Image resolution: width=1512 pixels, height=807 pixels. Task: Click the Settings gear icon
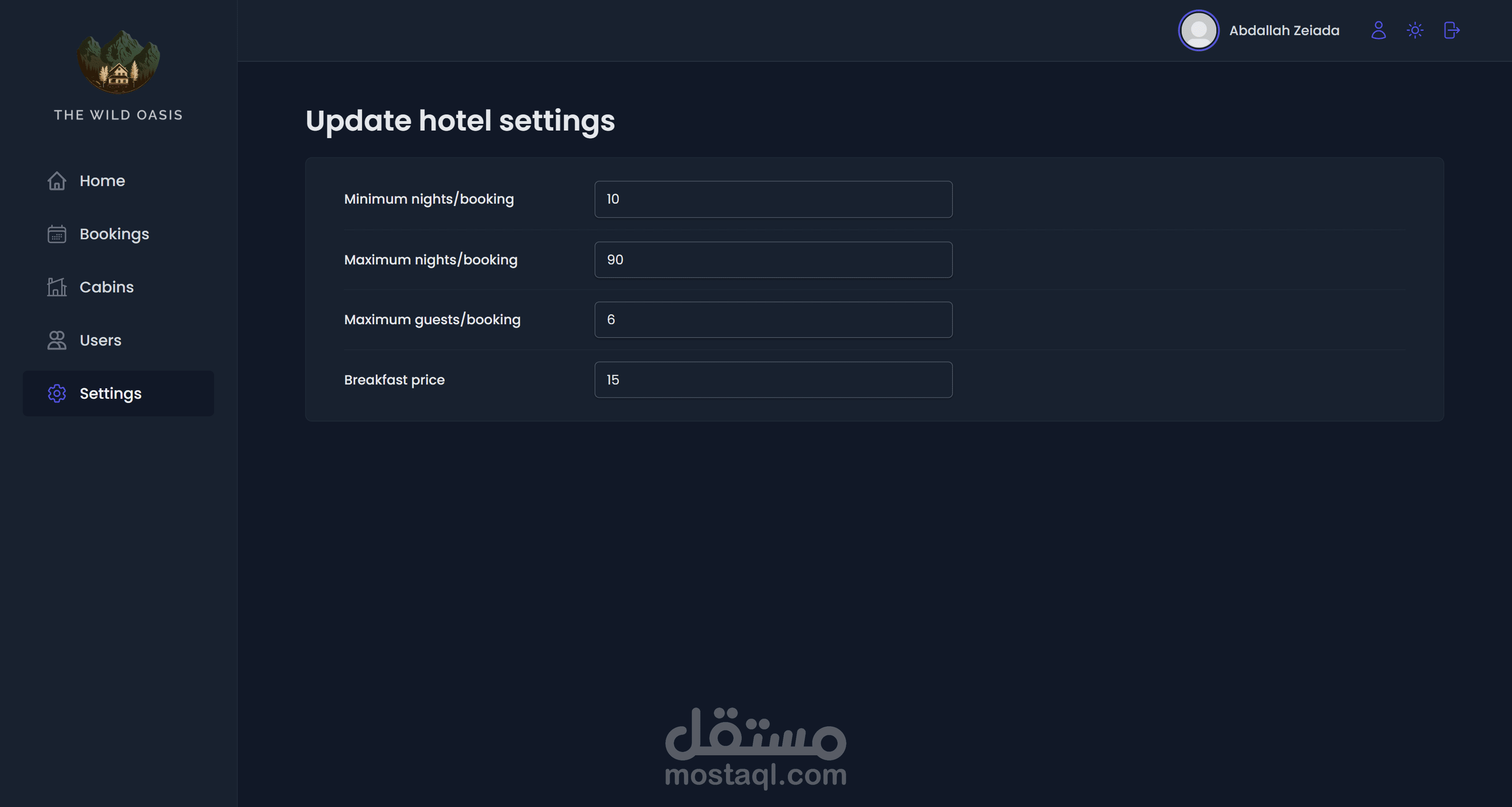point(57,393)
